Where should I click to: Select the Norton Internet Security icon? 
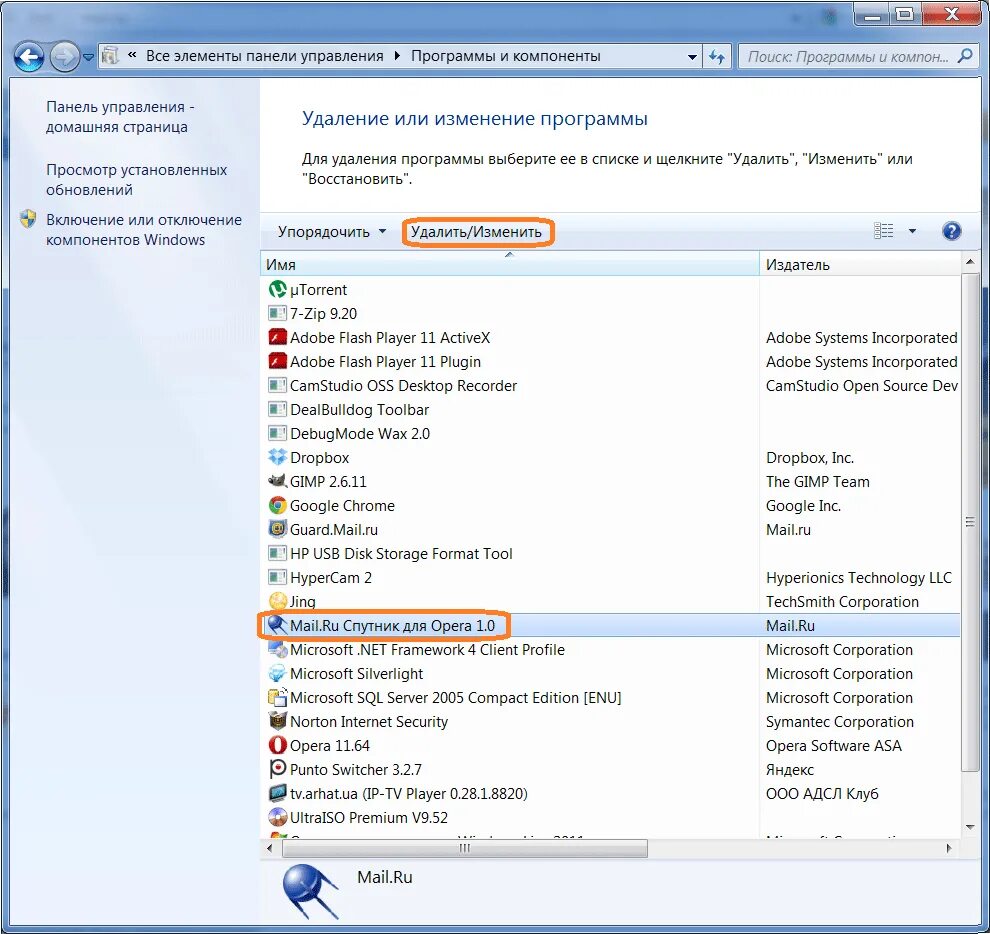tap(277, 721)
